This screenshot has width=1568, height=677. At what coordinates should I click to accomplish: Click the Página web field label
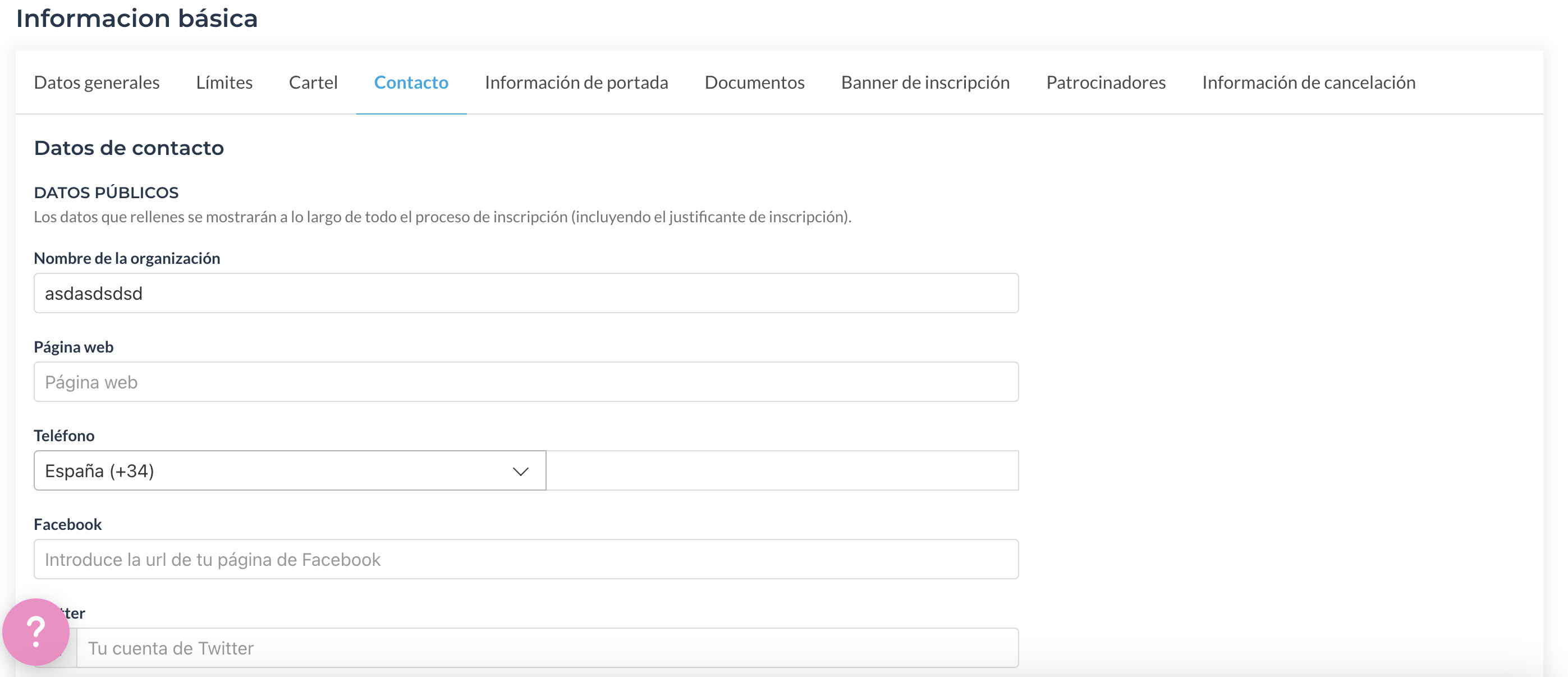(x=74, y=347)
